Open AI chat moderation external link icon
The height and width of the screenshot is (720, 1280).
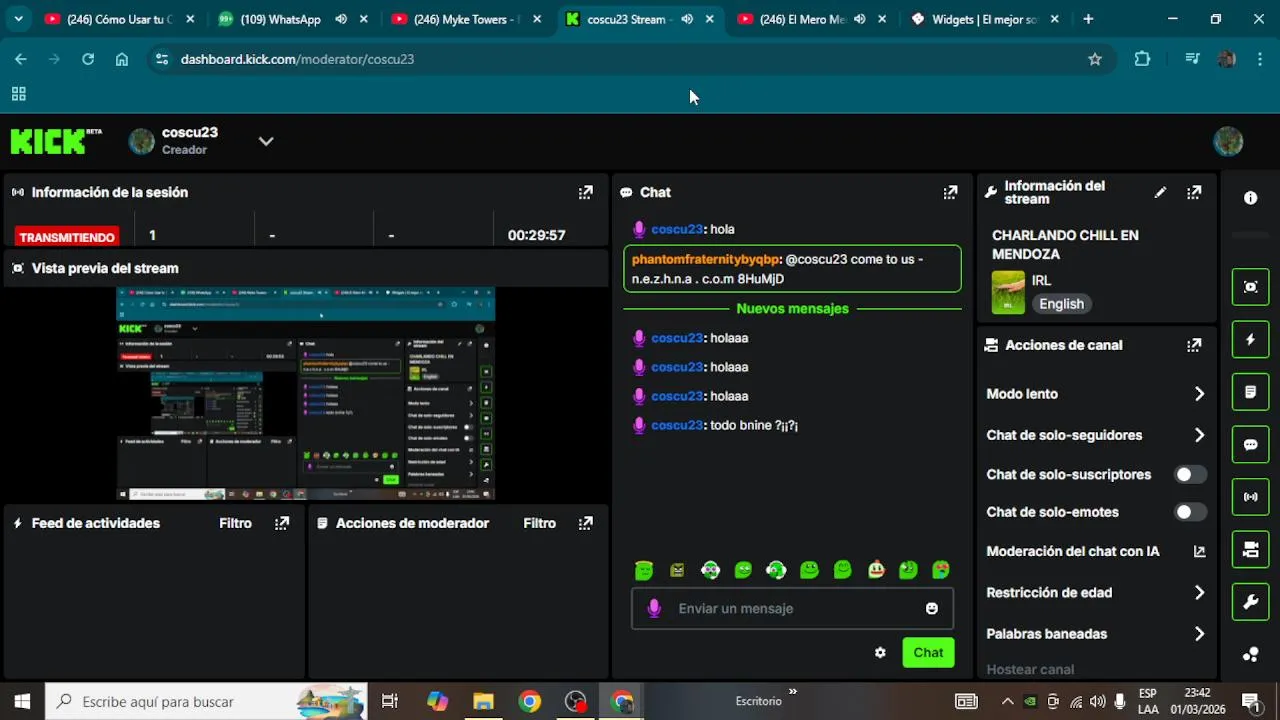pyautogui.click(x=1199, y=551)
